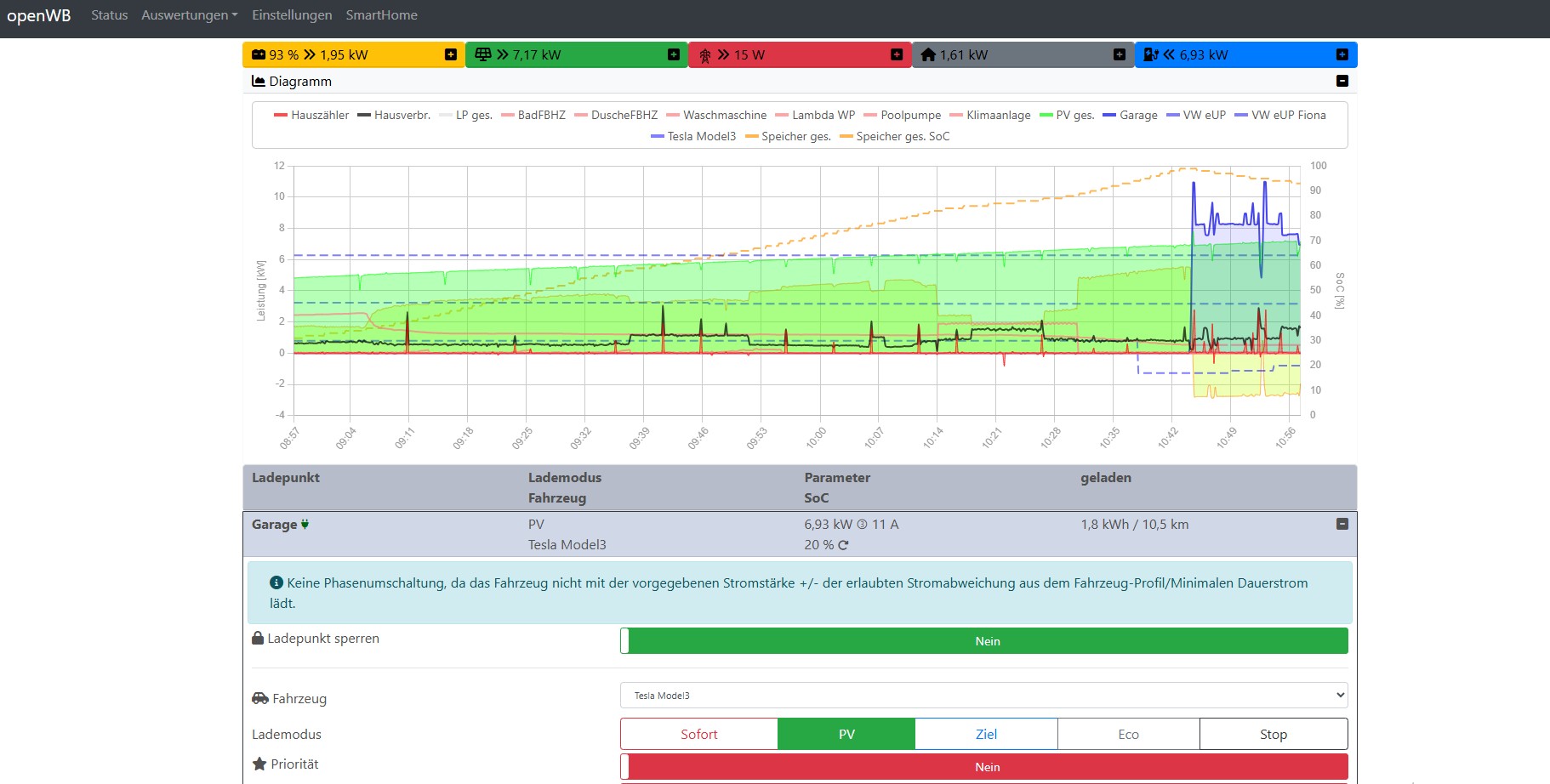Image resolution: width=1550 pixels, height=784 pixels.
Task: Refresh the SoC value next to 20 %
Action: [x=843, y=545]
